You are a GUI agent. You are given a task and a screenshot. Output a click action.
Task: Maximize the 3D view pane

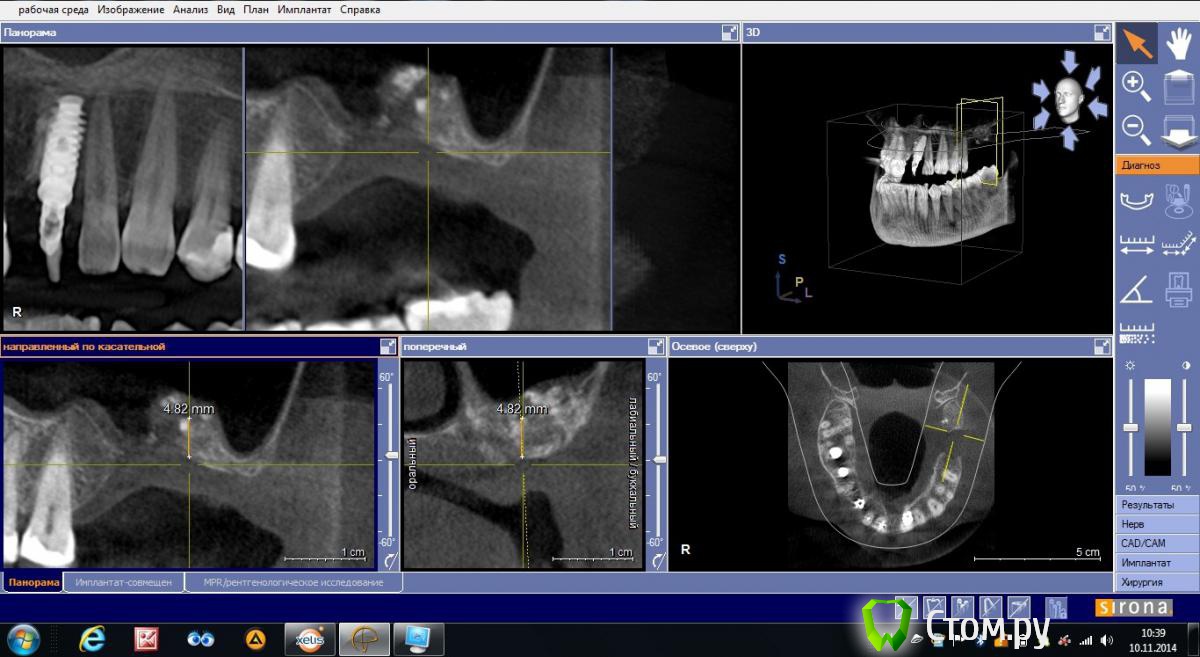coord(1102,33)
